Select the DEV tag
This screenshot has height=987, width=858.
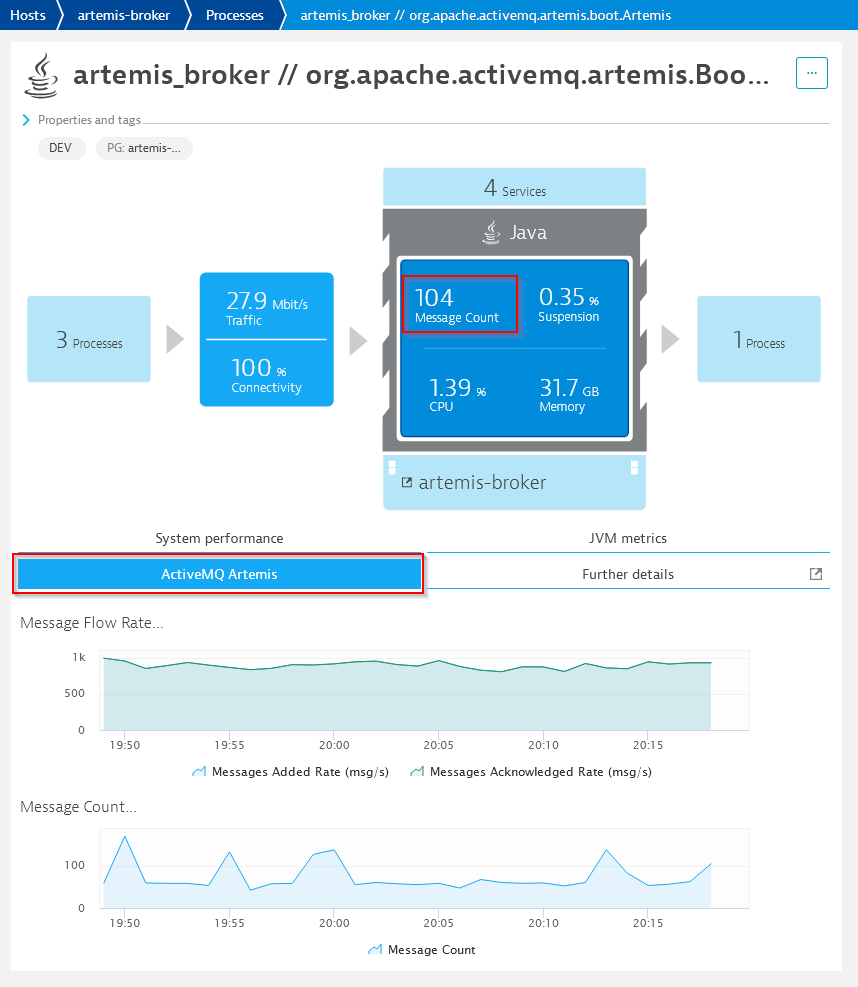60,148
